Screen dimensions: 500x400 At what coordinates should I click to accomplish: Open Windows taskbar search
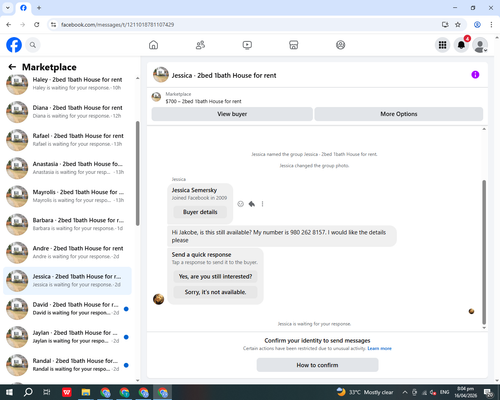pos(28,392)
